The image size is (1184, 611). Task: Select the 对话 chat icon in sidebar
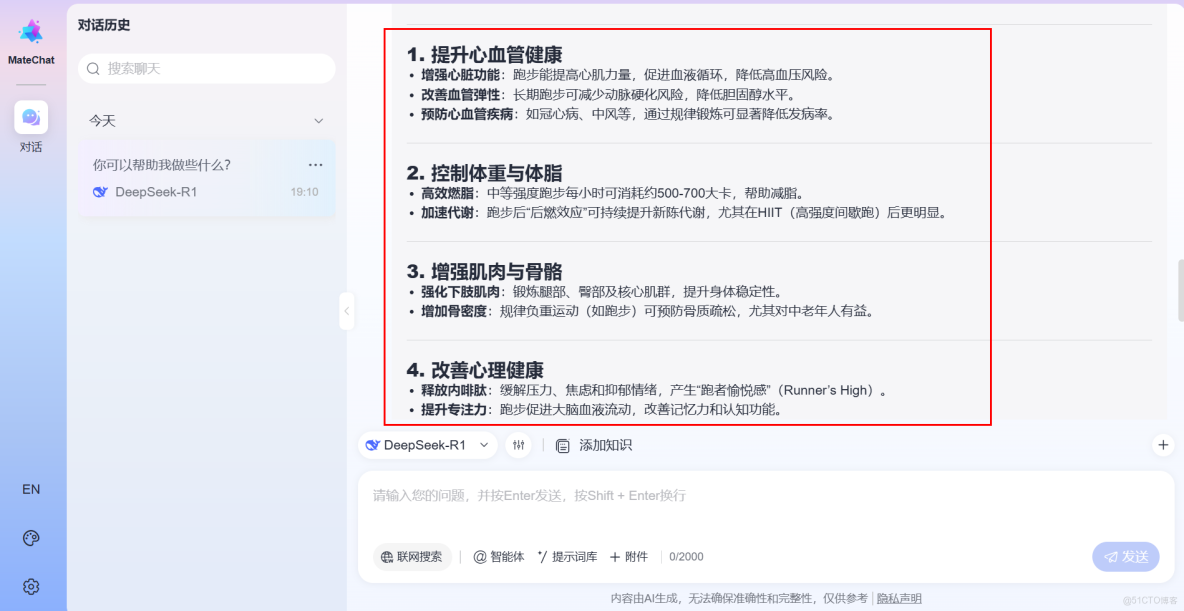31,118
